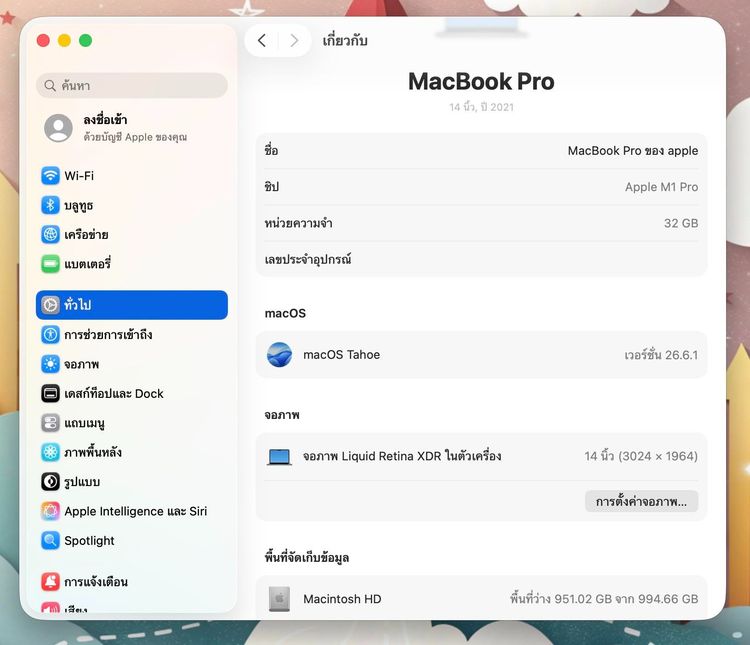Viewport: 750px width, 645px height.
Task: Go forward with the right chevron
Action: (294, 41)
